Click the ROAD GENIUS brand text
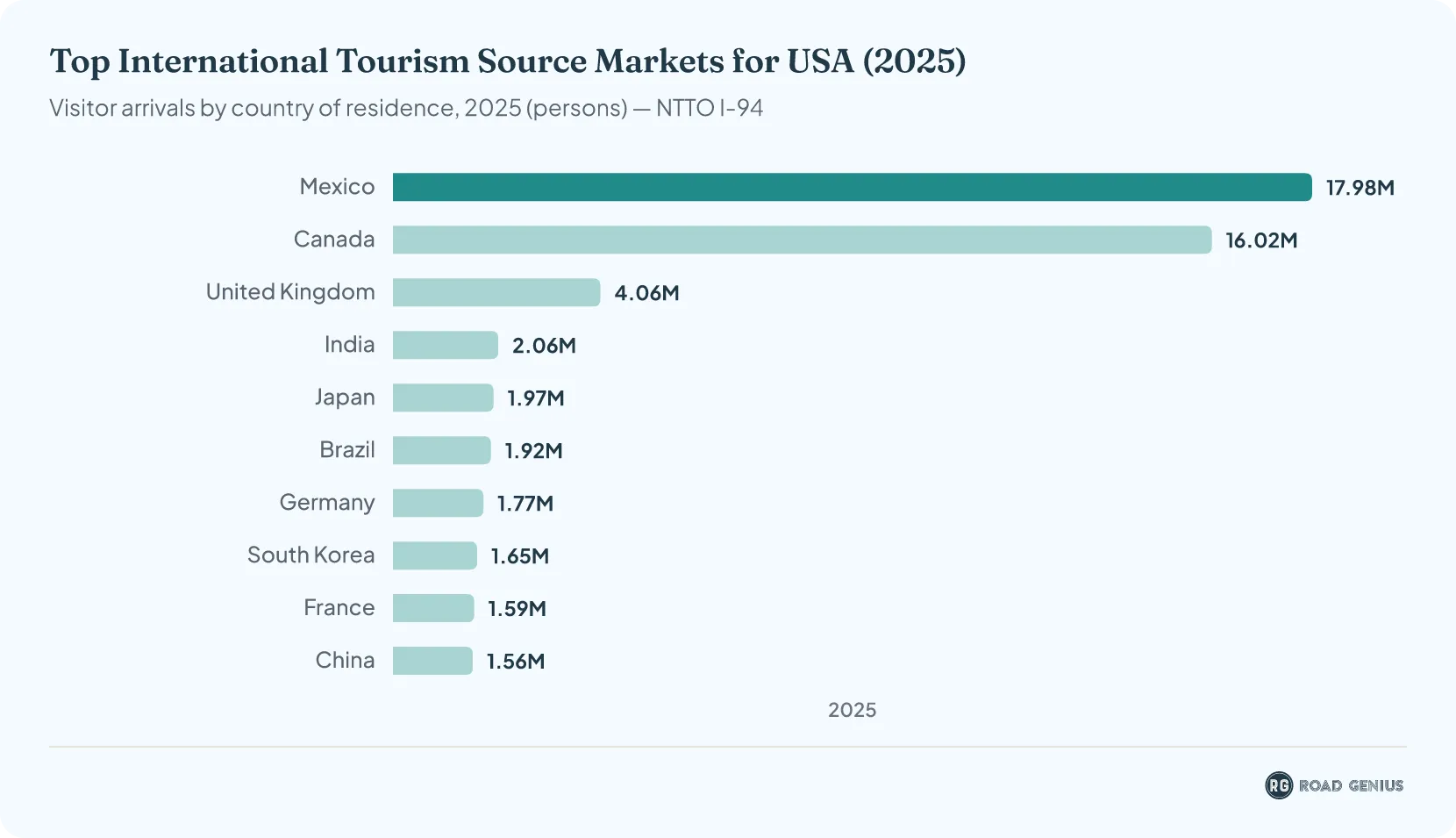 tap(1351, 785)
